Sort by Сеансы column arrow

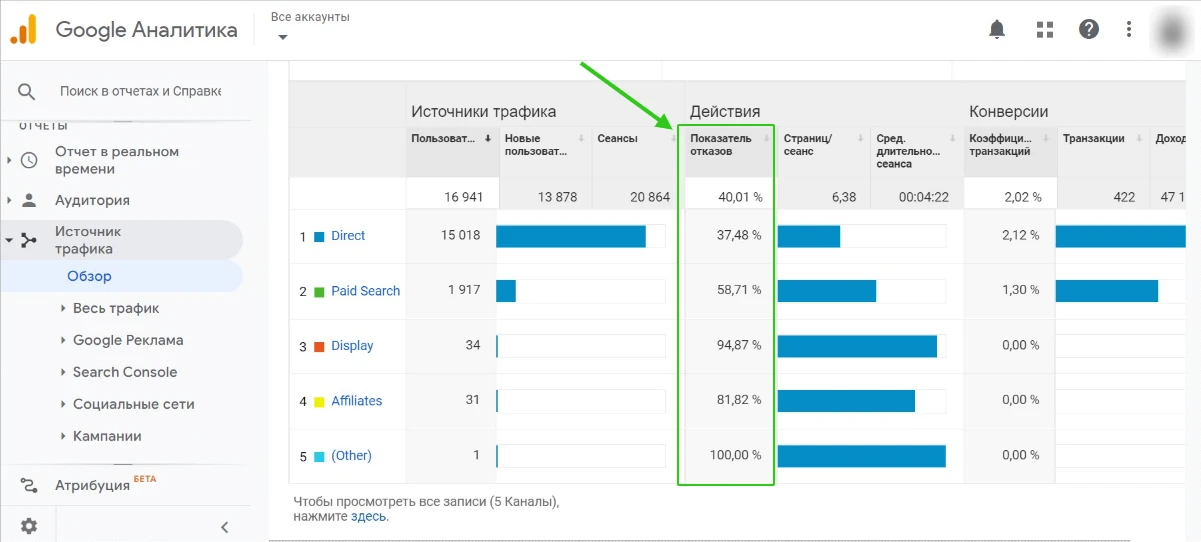pos(675,138)
